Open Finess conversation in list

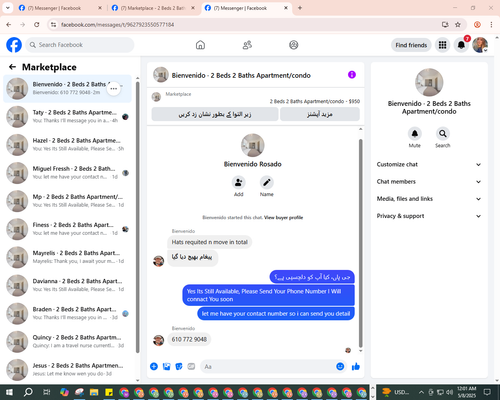(x=68, y=229)
